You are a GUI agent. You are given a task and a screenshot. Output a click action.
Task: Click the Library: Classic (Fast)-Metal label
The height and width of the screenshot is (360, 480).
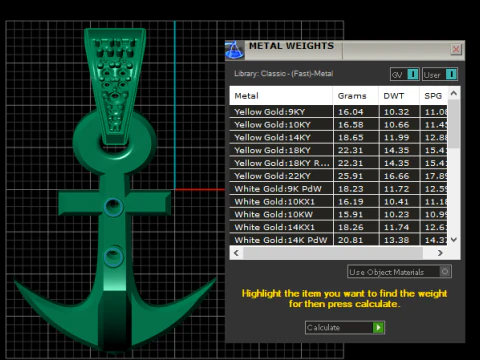tap(284, 73)
